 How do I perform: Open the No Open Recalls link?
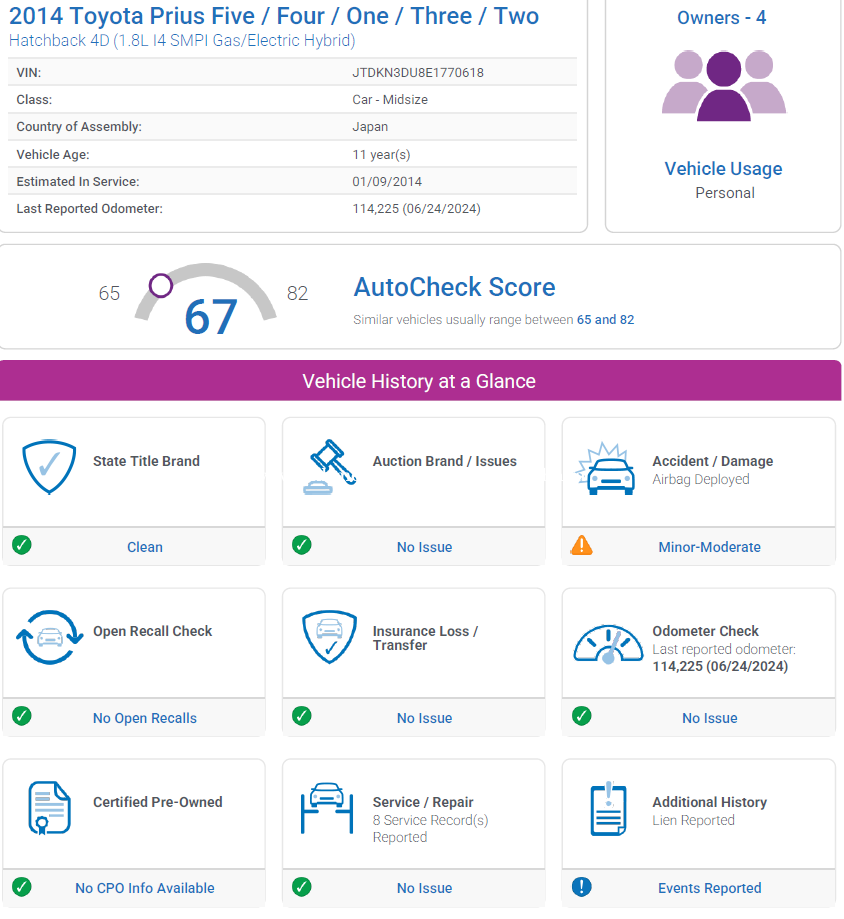pyautogui.click(x=145, y=718)
